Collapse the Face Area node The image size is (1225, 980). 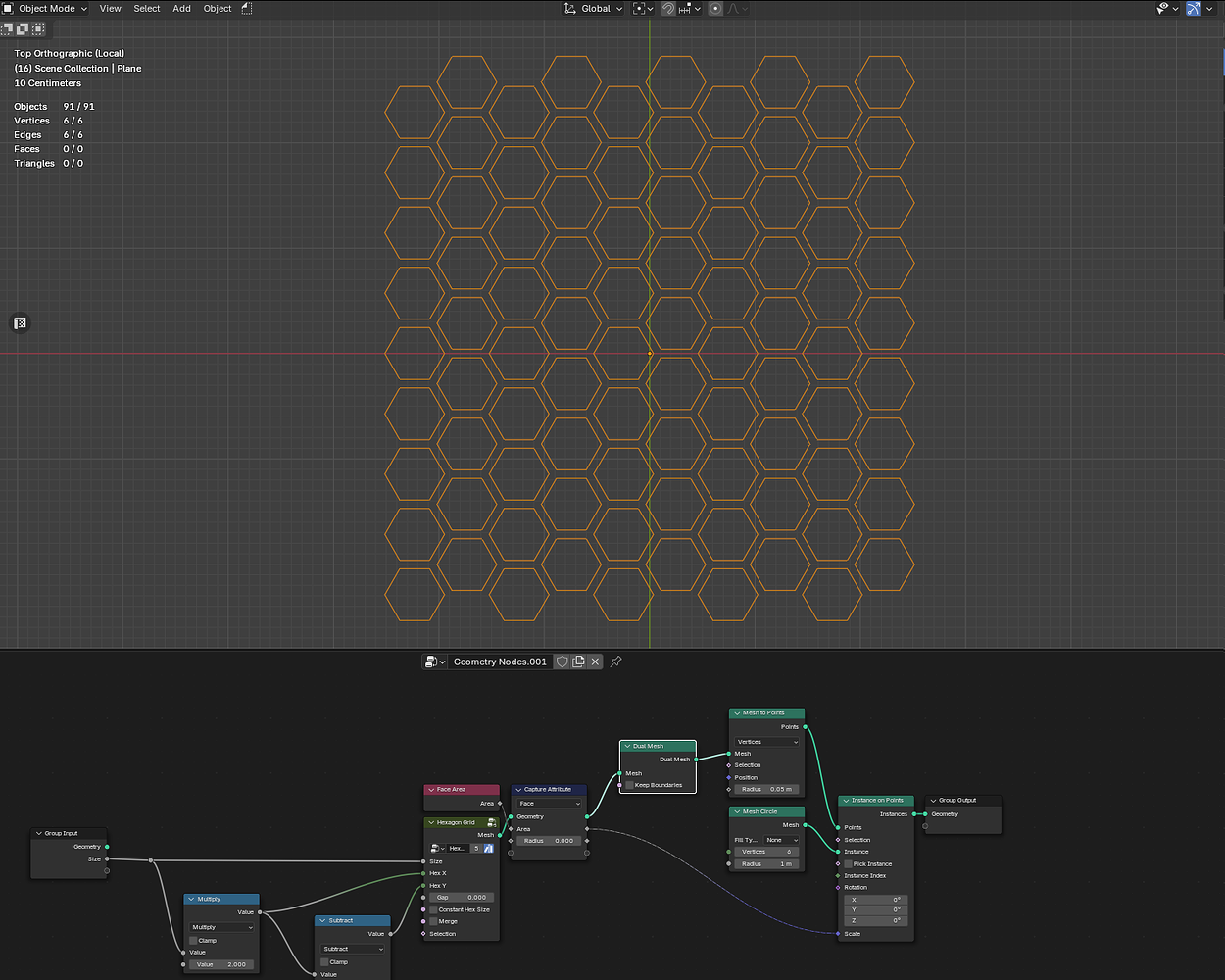coord(431,789)
